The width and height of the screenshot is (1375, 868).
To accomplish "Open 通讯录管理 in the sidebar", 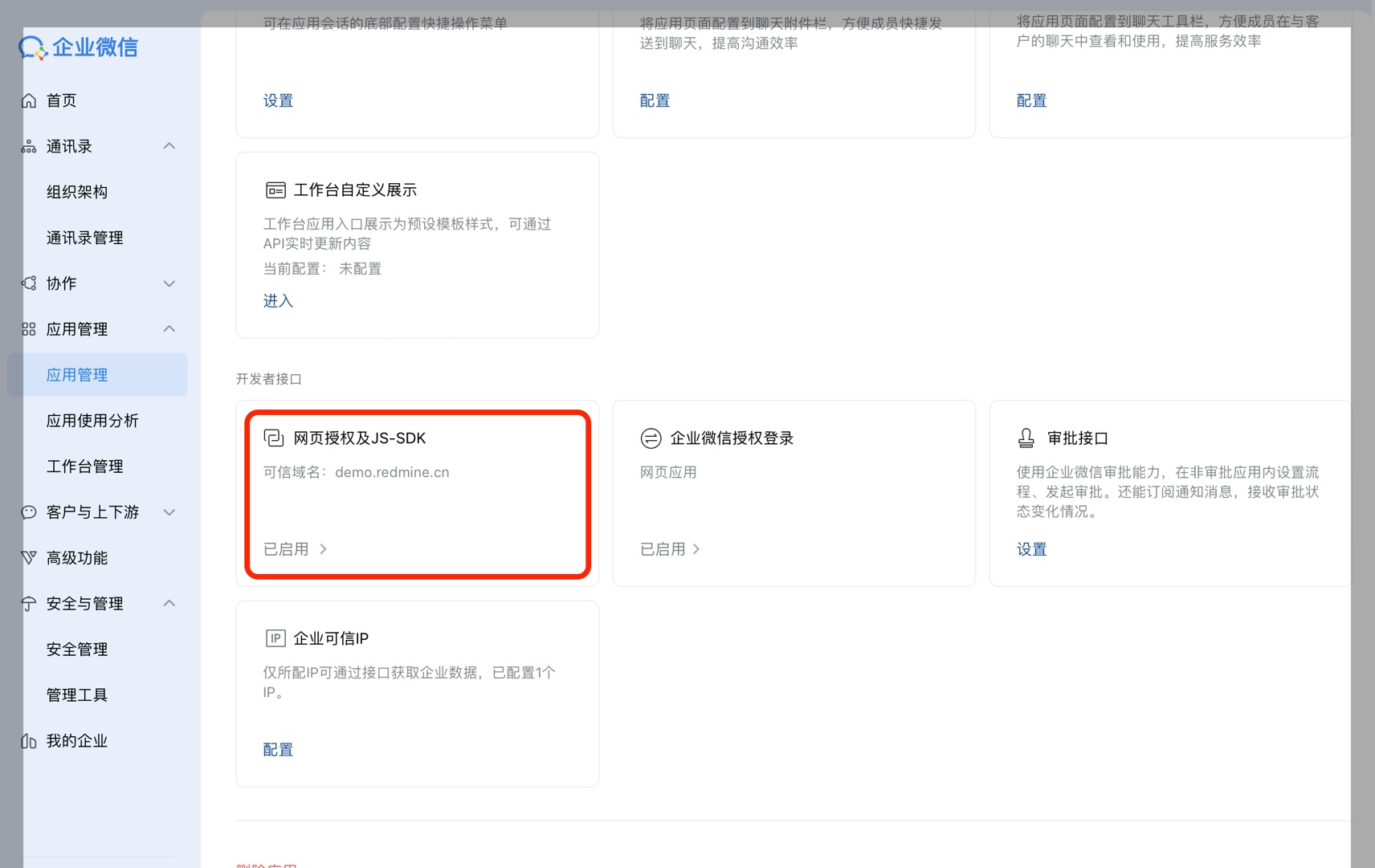I will coord(85,238).
